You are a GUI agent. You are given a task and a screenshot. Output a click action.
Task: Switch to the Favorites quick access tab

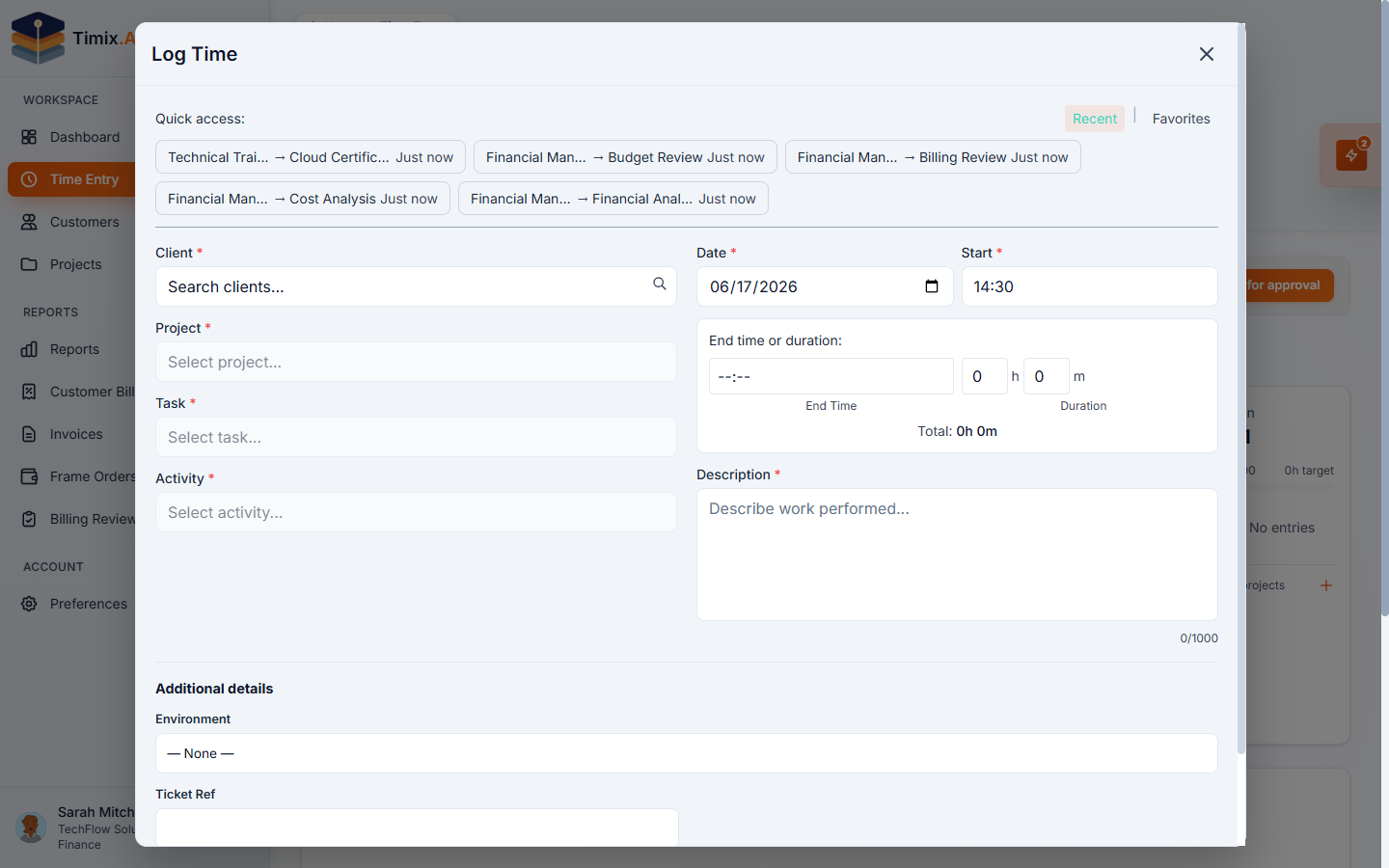(1181, 119)
